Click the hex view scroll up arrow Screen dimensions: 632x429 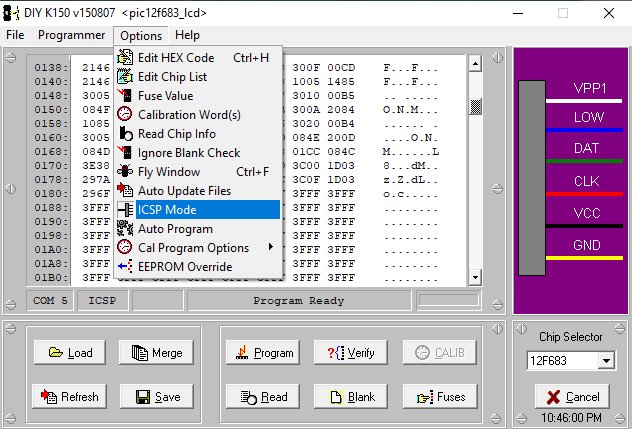(476, 64)
